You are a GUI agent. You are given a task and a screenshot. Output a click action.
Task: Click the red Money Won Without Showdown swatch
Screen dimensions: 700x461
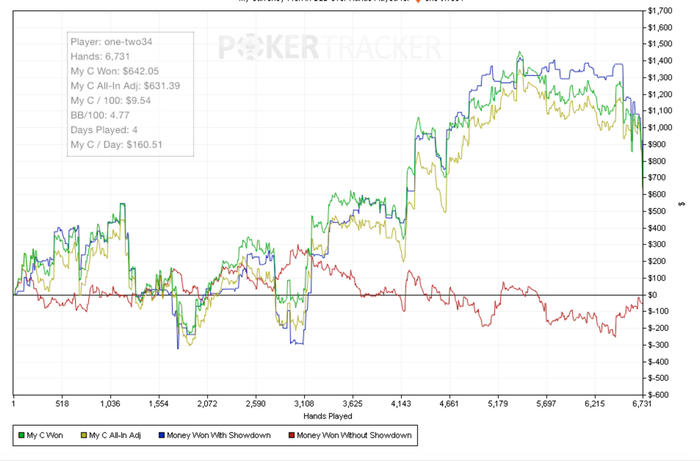click(292, 435)
